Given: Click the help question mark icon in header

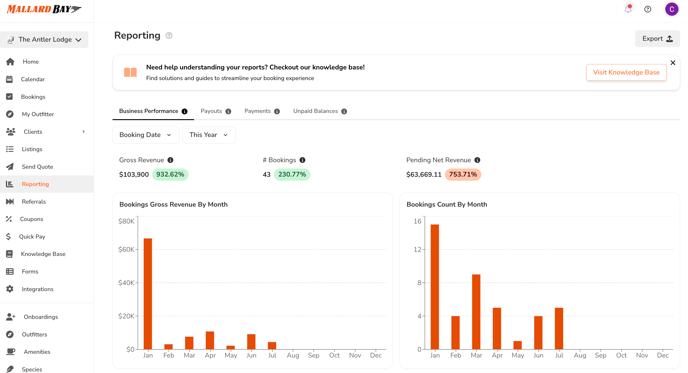Looking at the screenshot, I should (x=648, y=9).
